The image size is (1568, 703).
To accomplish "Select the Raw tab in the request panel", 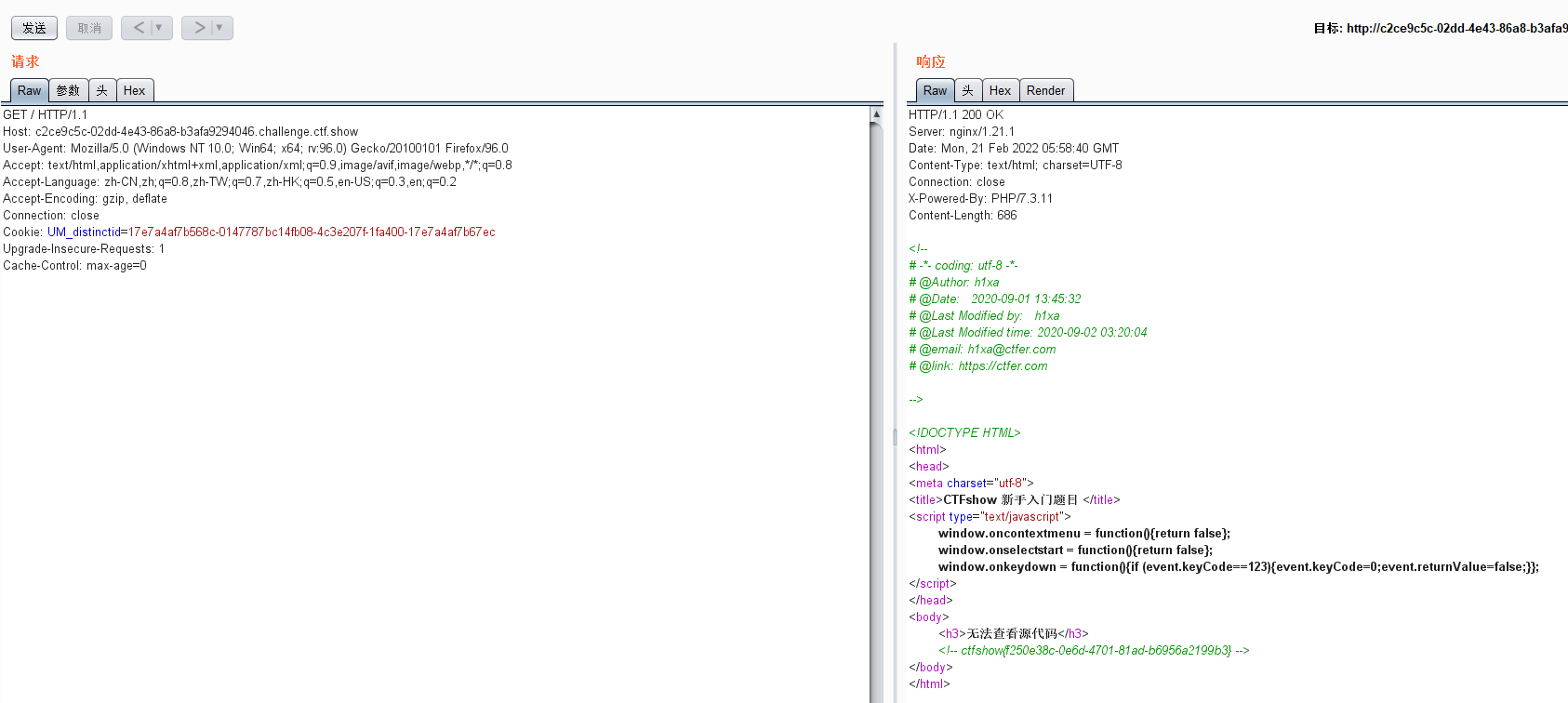I will tap(30, 90).
